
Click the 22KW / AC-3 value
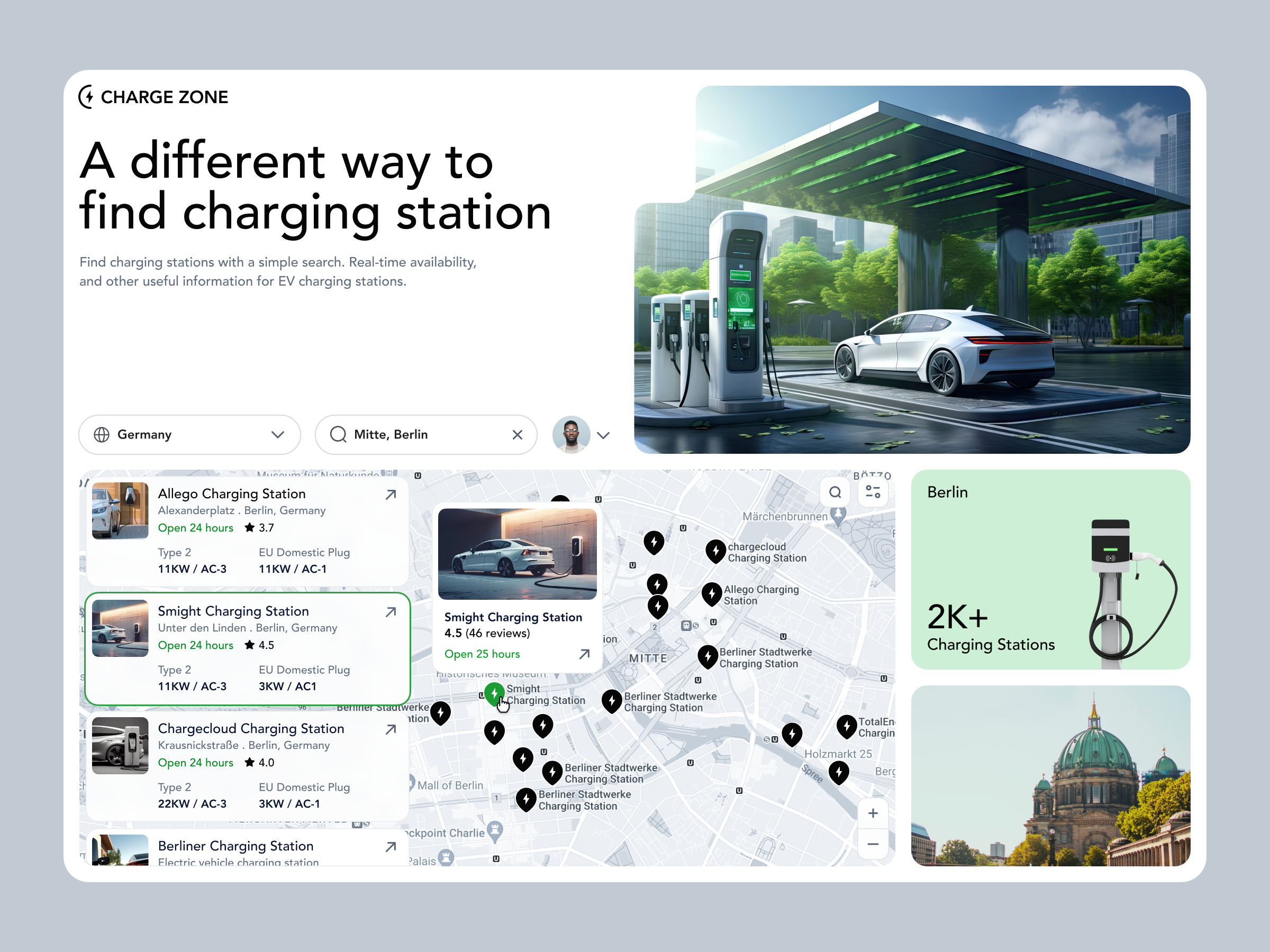[192, 803]
